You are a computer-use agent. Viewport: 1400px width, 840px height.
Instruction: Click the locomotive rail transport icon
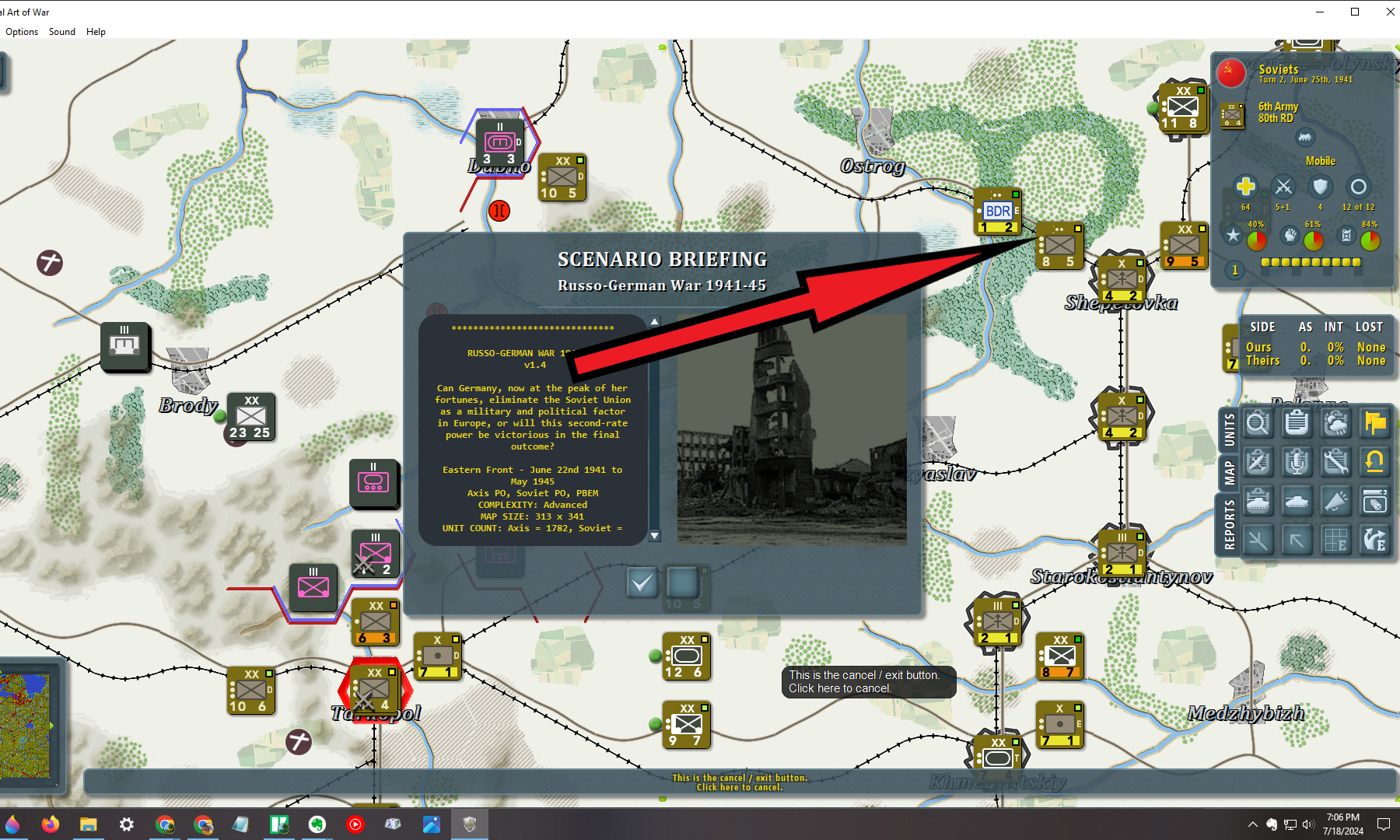(x=1305, y=137)
